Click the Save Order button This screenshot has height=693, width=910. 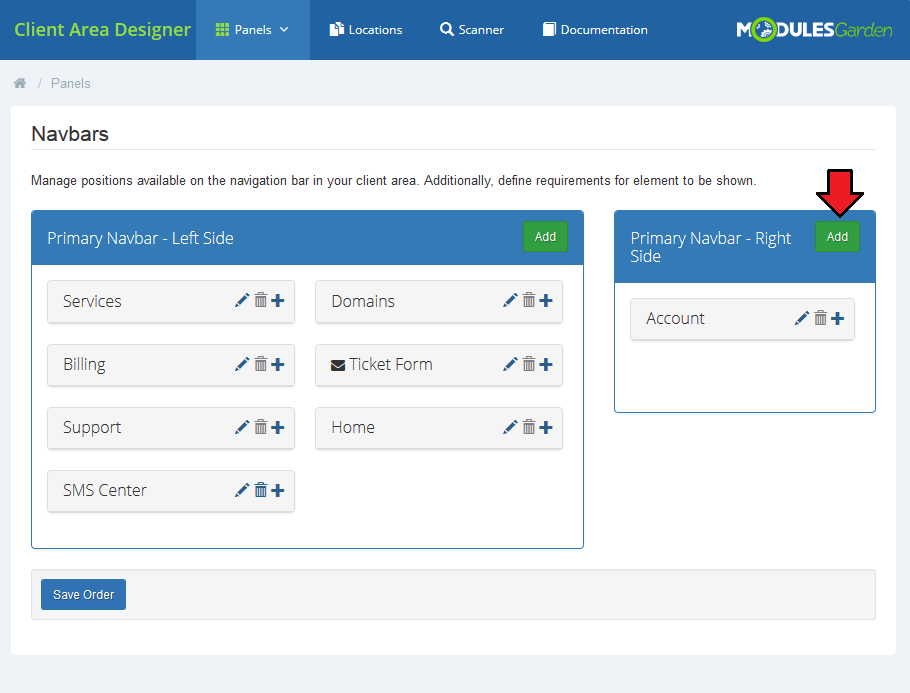point(84,594)
